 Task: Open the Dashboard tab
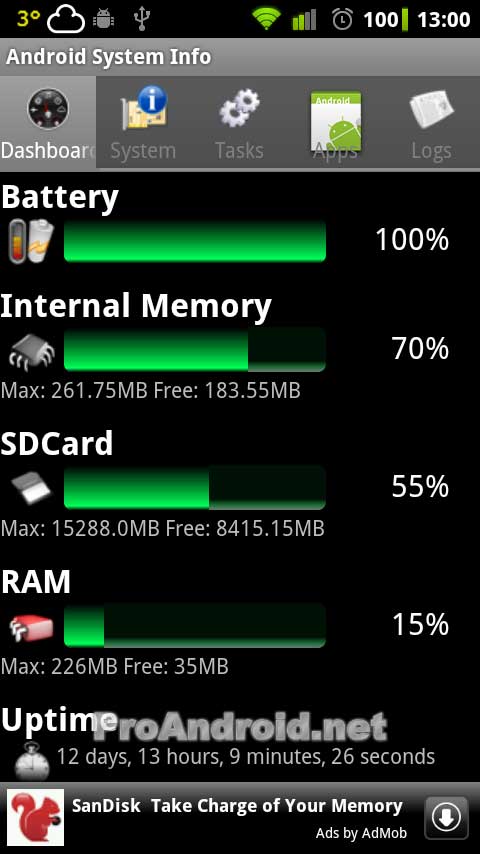(x=48, y=122)
